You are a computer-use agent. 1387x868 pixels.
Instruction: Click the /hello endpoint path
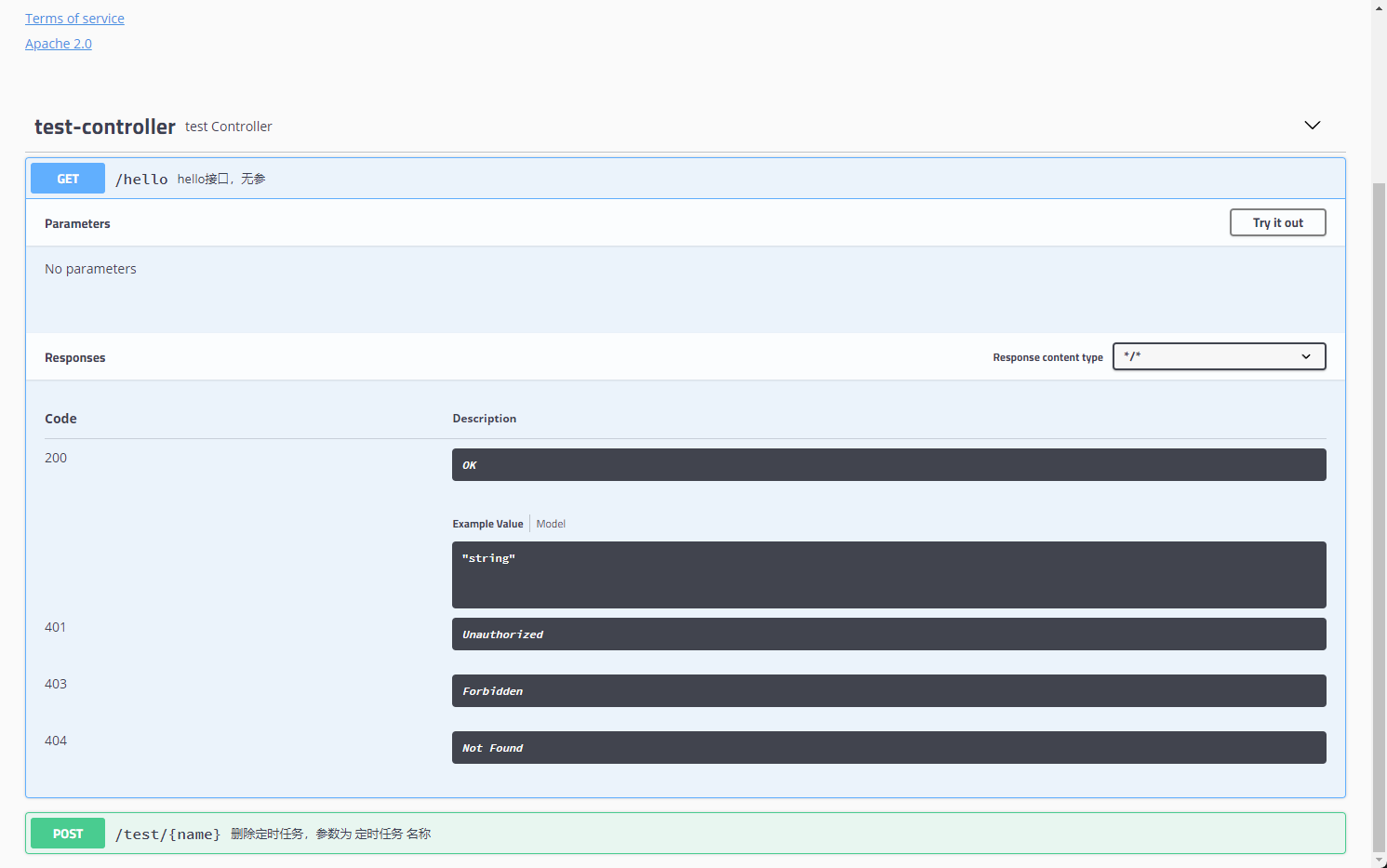141,178
